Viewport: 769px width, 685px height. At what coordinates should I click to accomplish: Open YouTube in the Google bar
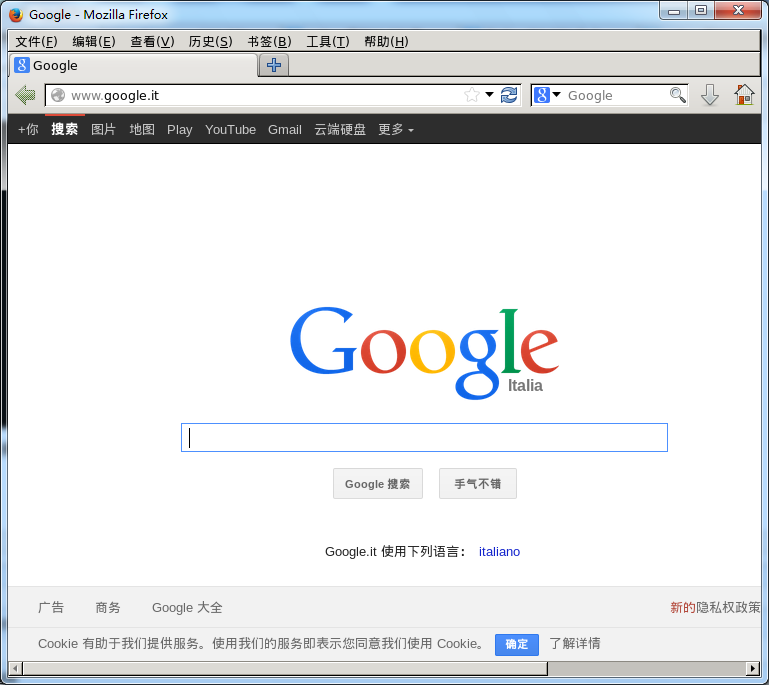pos(231,129)
